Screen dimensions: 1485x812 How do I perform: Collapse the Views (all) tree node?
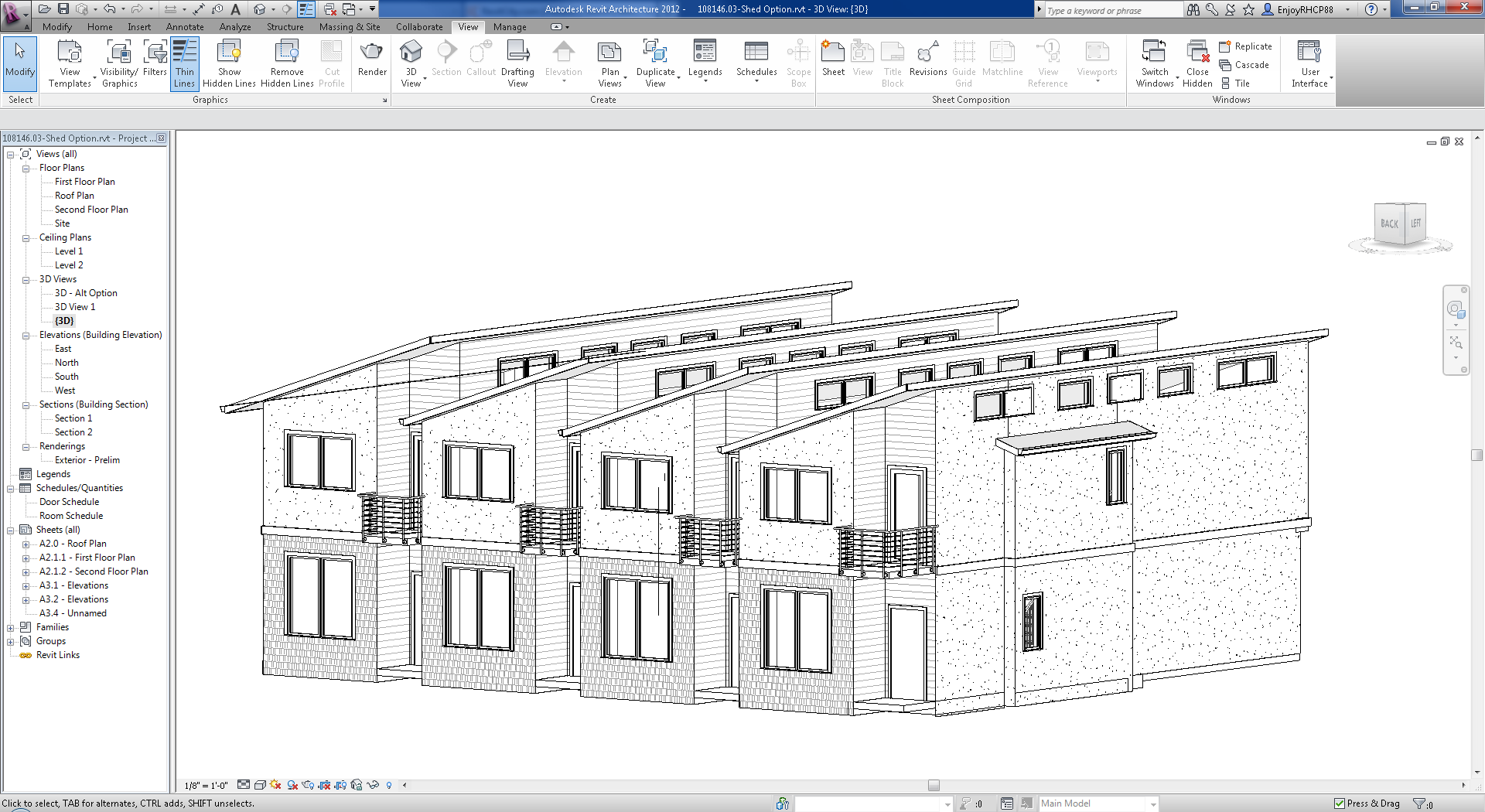tap(11, 155)
